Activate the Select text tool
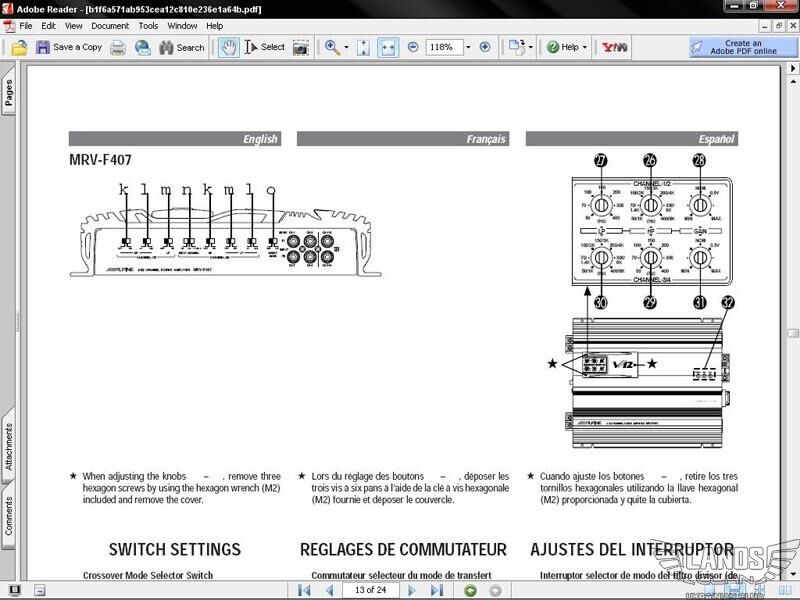The height and width of the screenshot is (600, 800). (x=265, y=47)
